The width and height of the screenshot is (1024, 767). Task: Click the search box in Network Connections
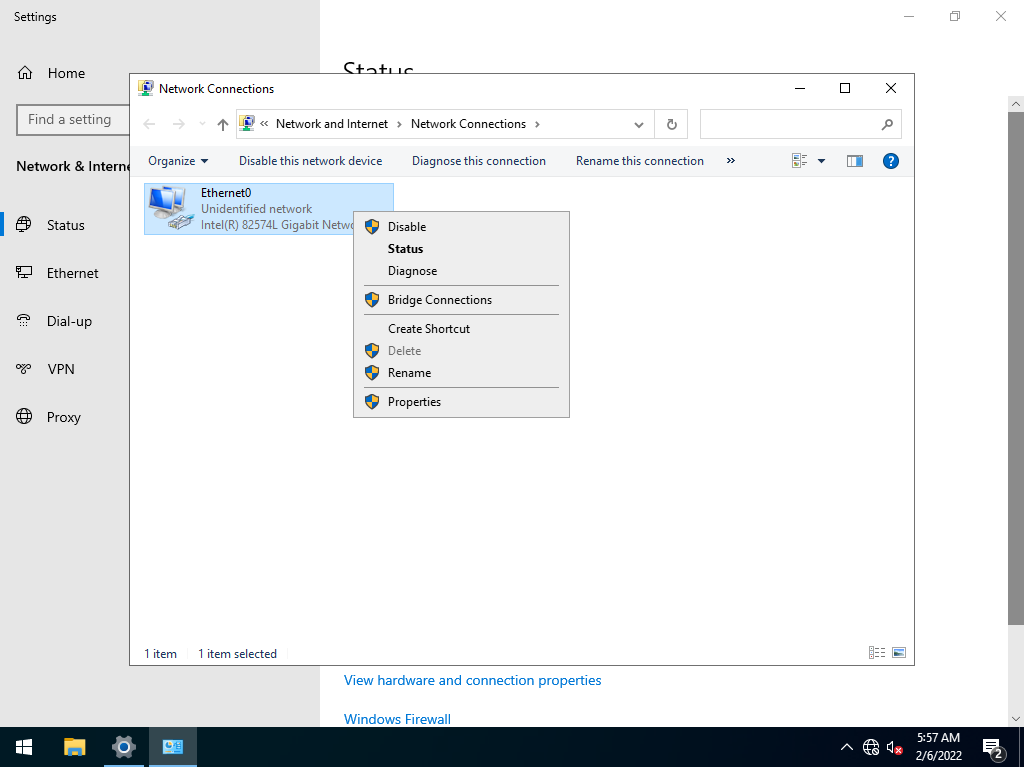point(800,124)
